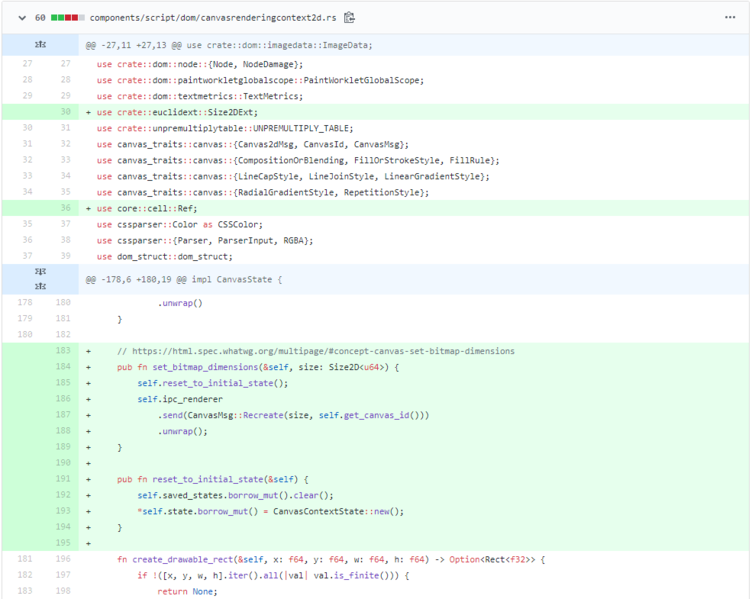Select new line number 36 (core::cell::Ref)
Viewport: 752px width, 599px height.
(66, 208)
